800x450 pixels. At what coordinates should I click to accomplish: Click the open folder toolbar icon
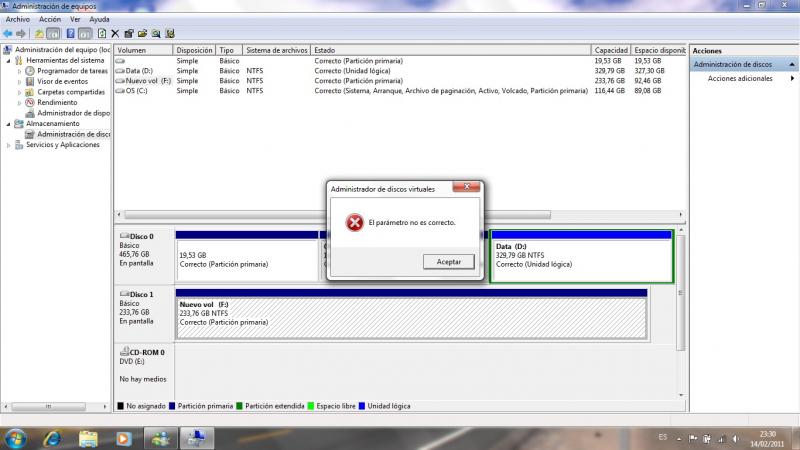[x=142, y=34]
